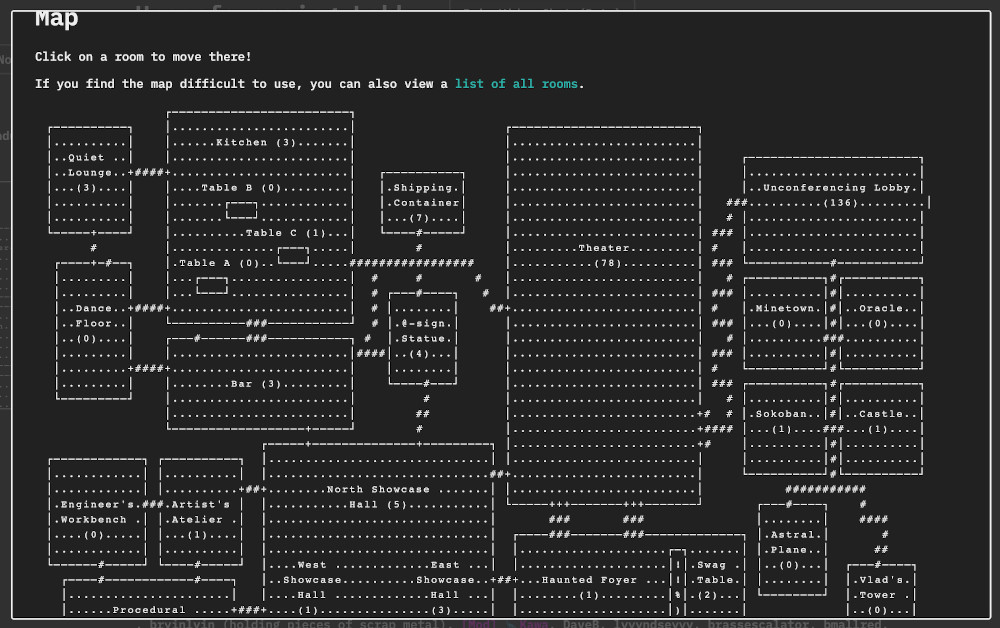Go to the @-sign Statue room
This screenshot has height=628, width=1000.
point(423,339)
